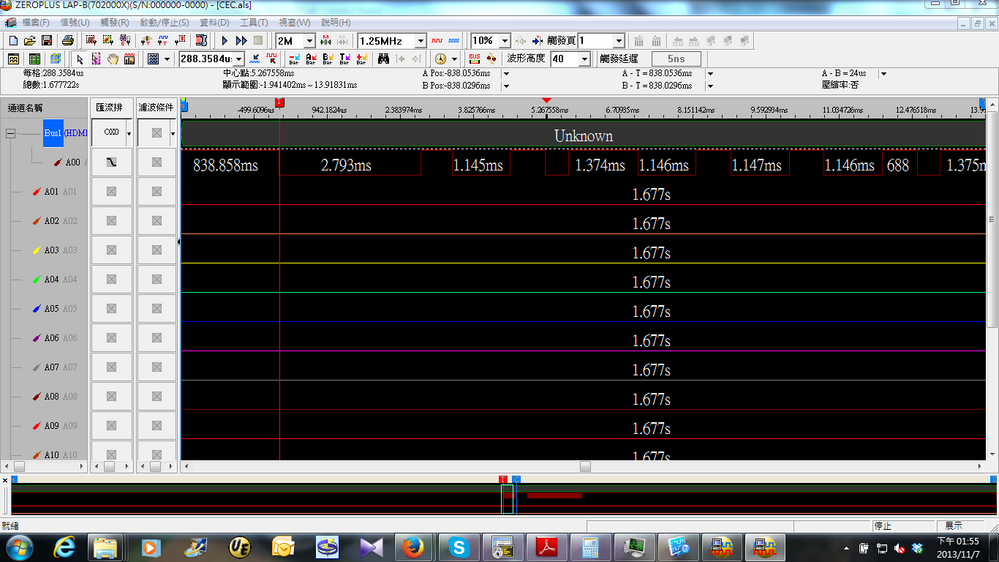Click the red T trigger bar marker on the ruler
Image resolution: width=999 pixels, height=562 pixels.
[279, 103]
